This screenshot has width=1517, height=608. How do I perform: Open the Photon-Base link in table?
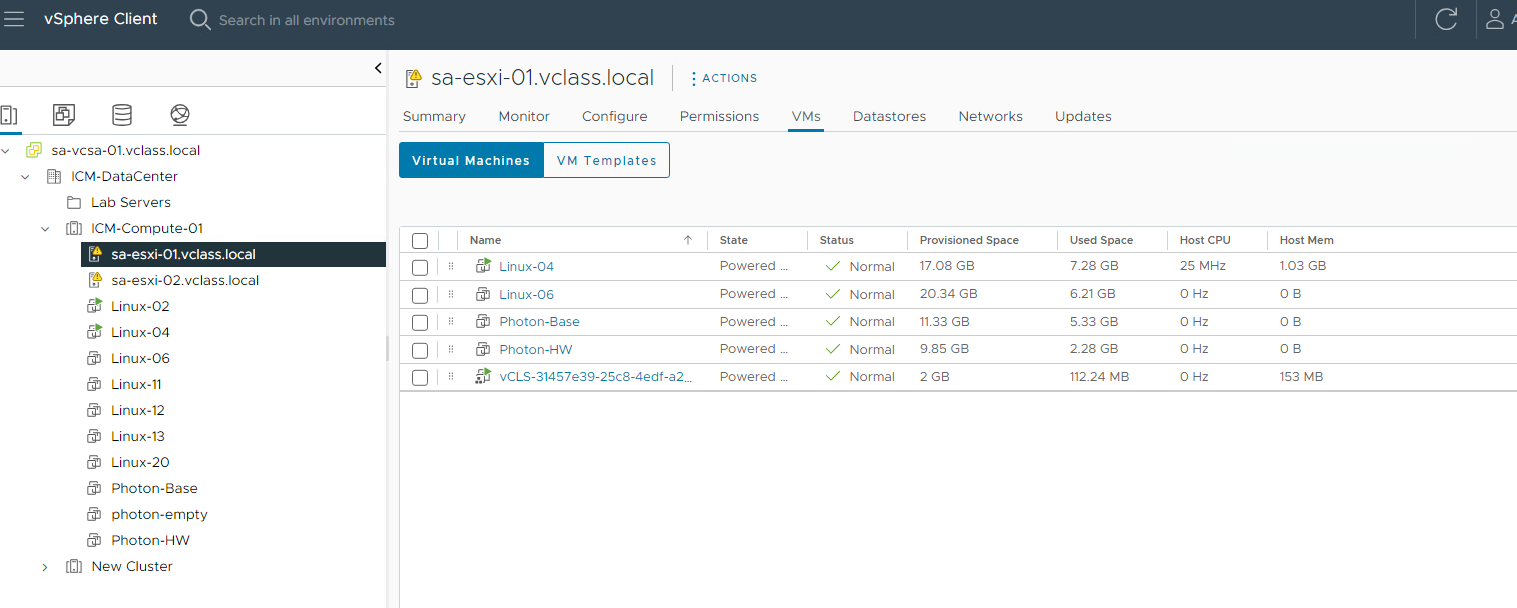click(539, 322)
